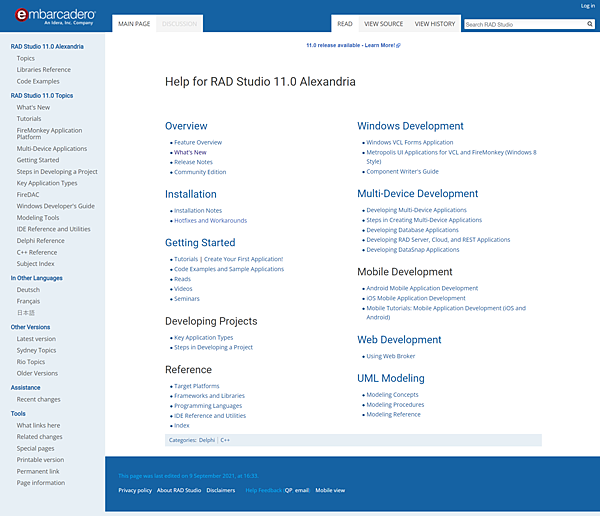This screenshot has width=600, height=516.
Task: Switch to Français language
Action: 28,301
